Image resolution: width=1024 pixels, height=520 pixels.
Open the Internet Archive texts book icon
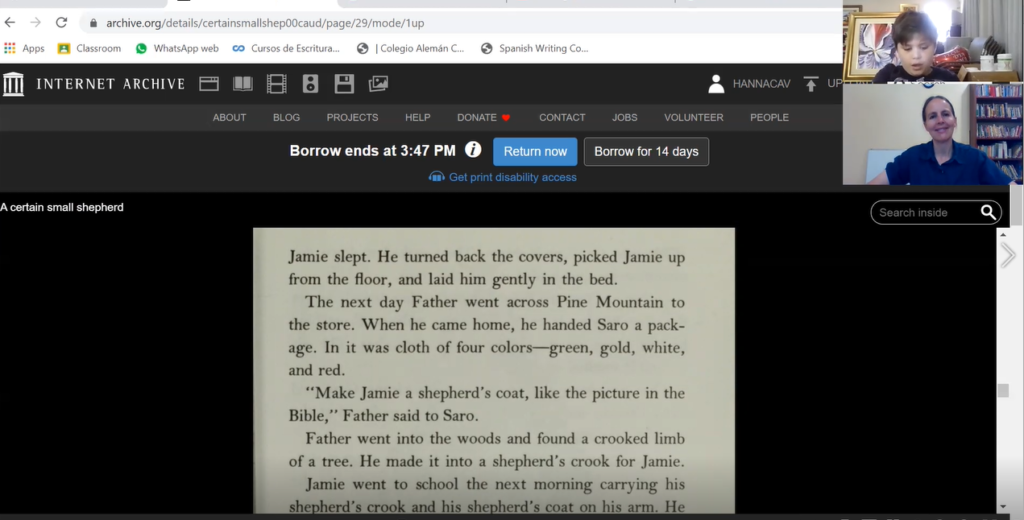[243, 84]
